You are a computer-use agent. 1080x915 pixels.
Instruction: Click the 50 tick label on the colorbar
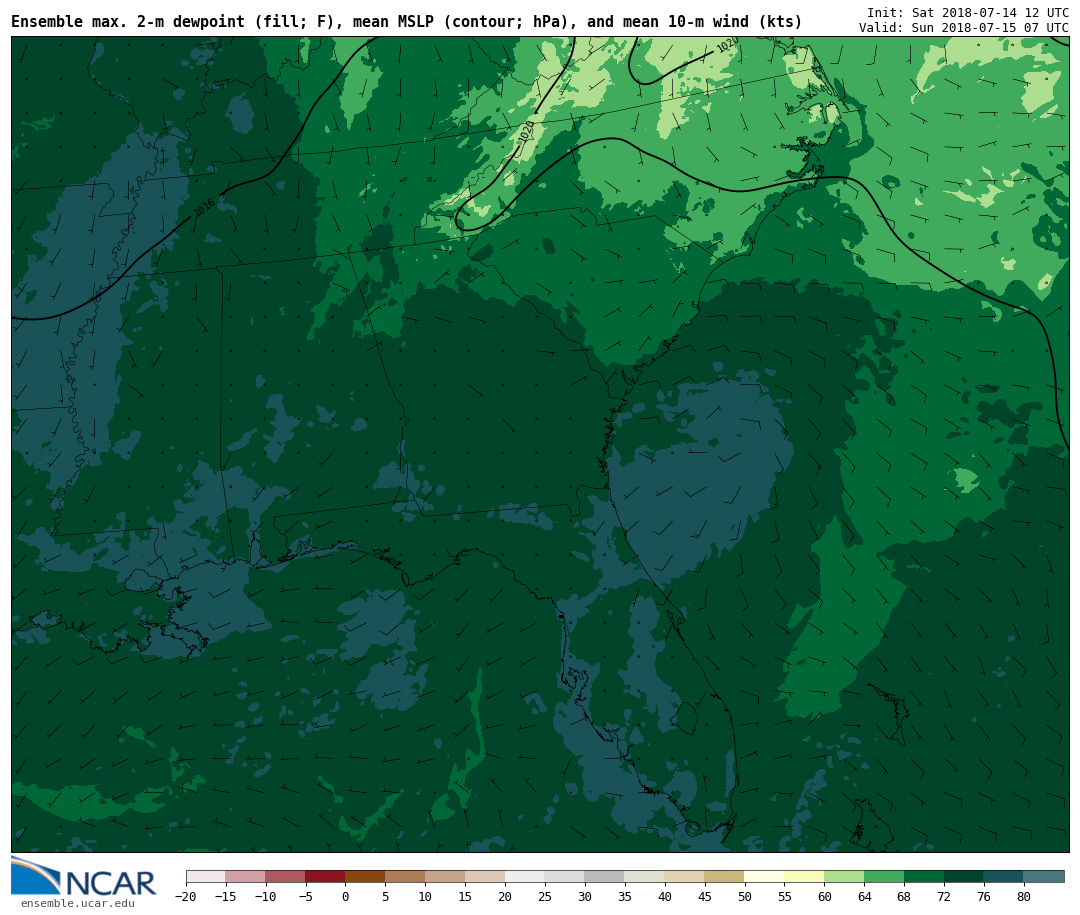(744, 897)
